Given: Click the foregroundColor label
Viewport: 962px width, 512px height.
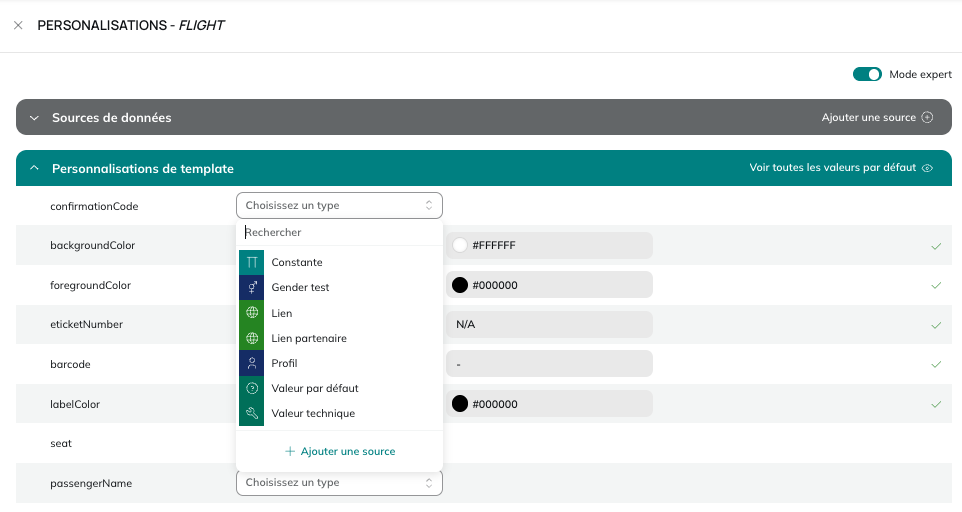Looking at the screenshot, I should (x=90, y=285).
